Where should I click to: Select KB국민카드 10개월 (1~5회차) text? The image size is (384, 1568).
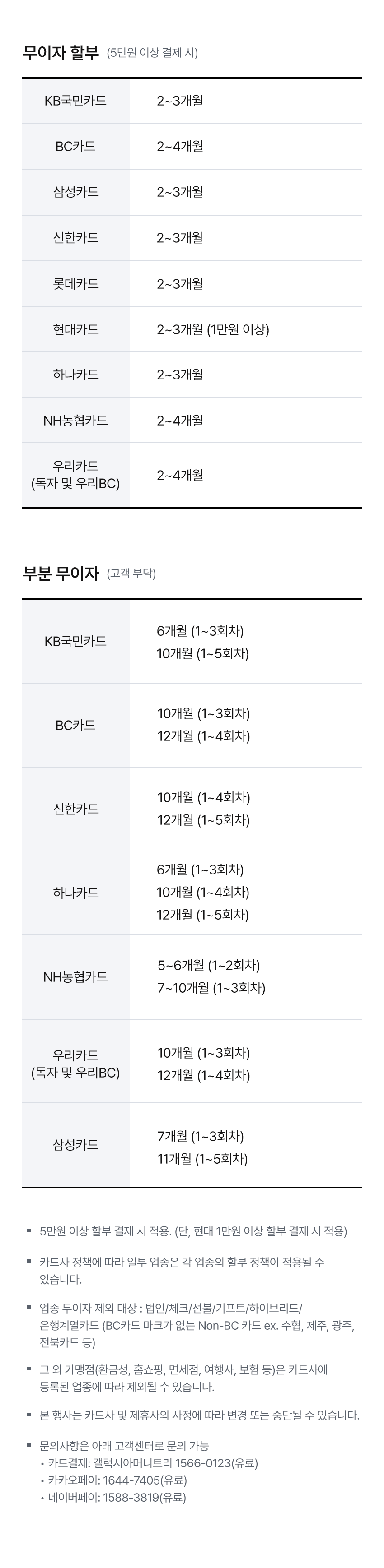203,653
